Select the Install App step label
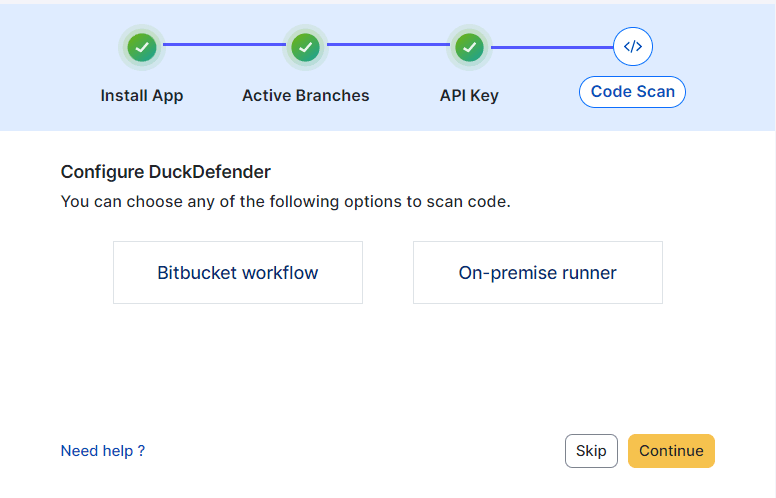 click(x=142, y=96)
